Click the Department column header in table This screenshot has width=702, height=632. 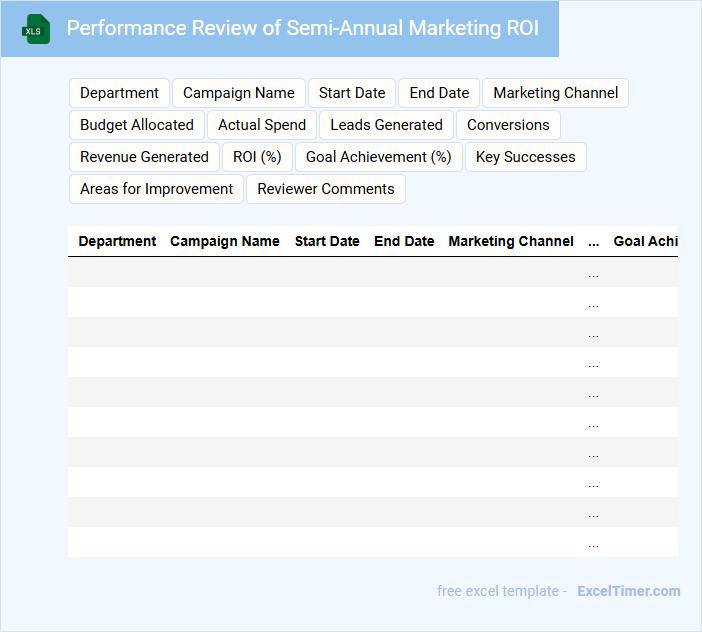pos(117,241)
